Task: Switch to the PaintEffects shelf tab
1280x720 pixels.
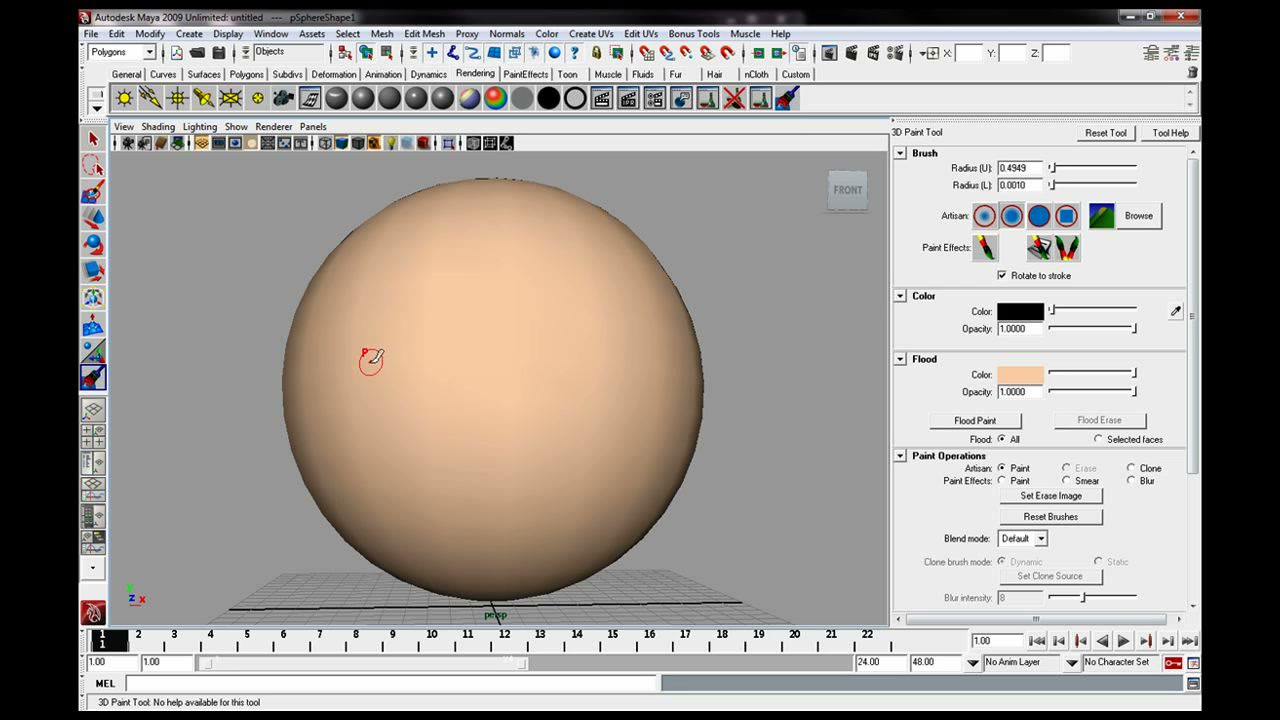Action: pyautogui.click(x=526, y=74)
